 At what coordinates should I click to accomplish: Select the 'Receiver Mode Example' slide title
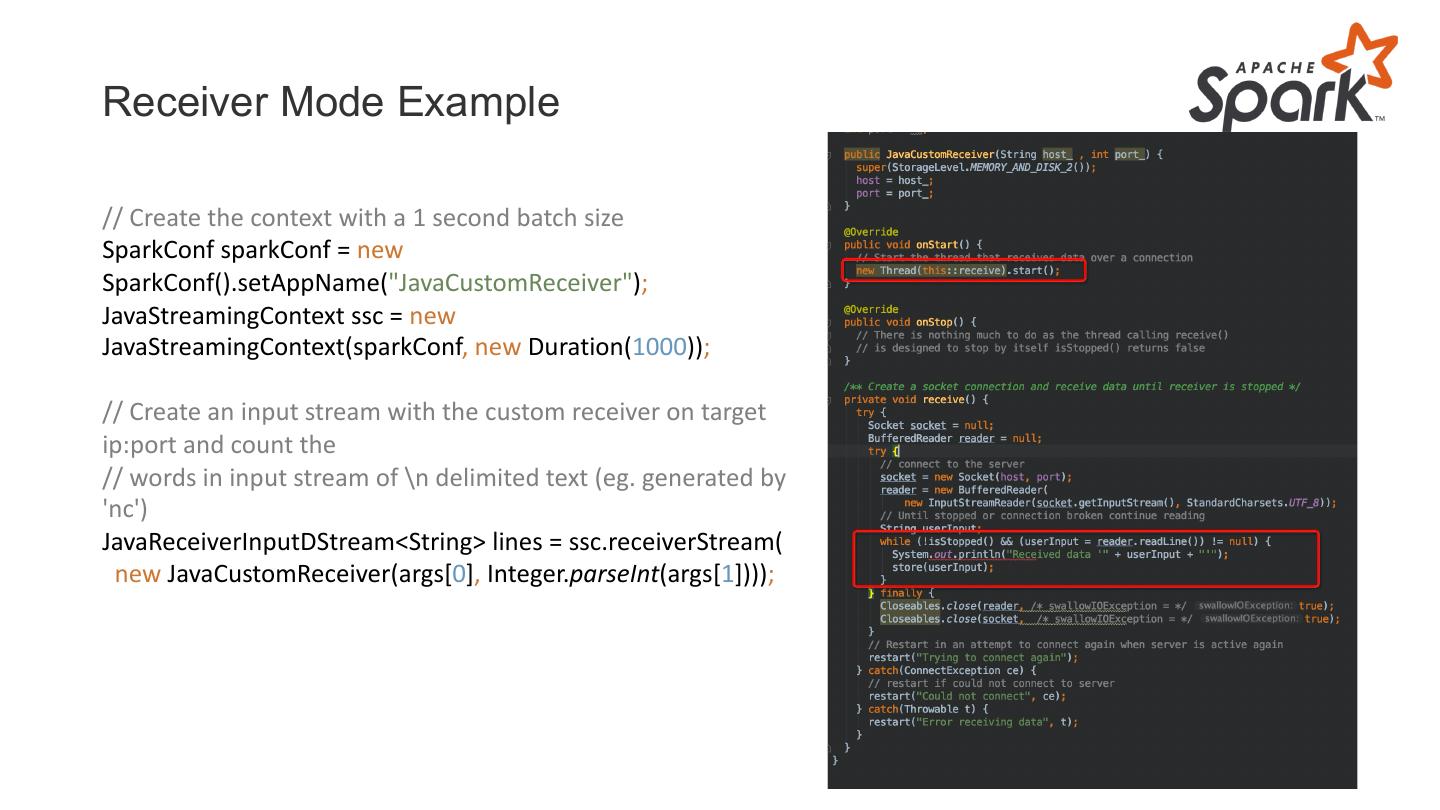[331, 102]
